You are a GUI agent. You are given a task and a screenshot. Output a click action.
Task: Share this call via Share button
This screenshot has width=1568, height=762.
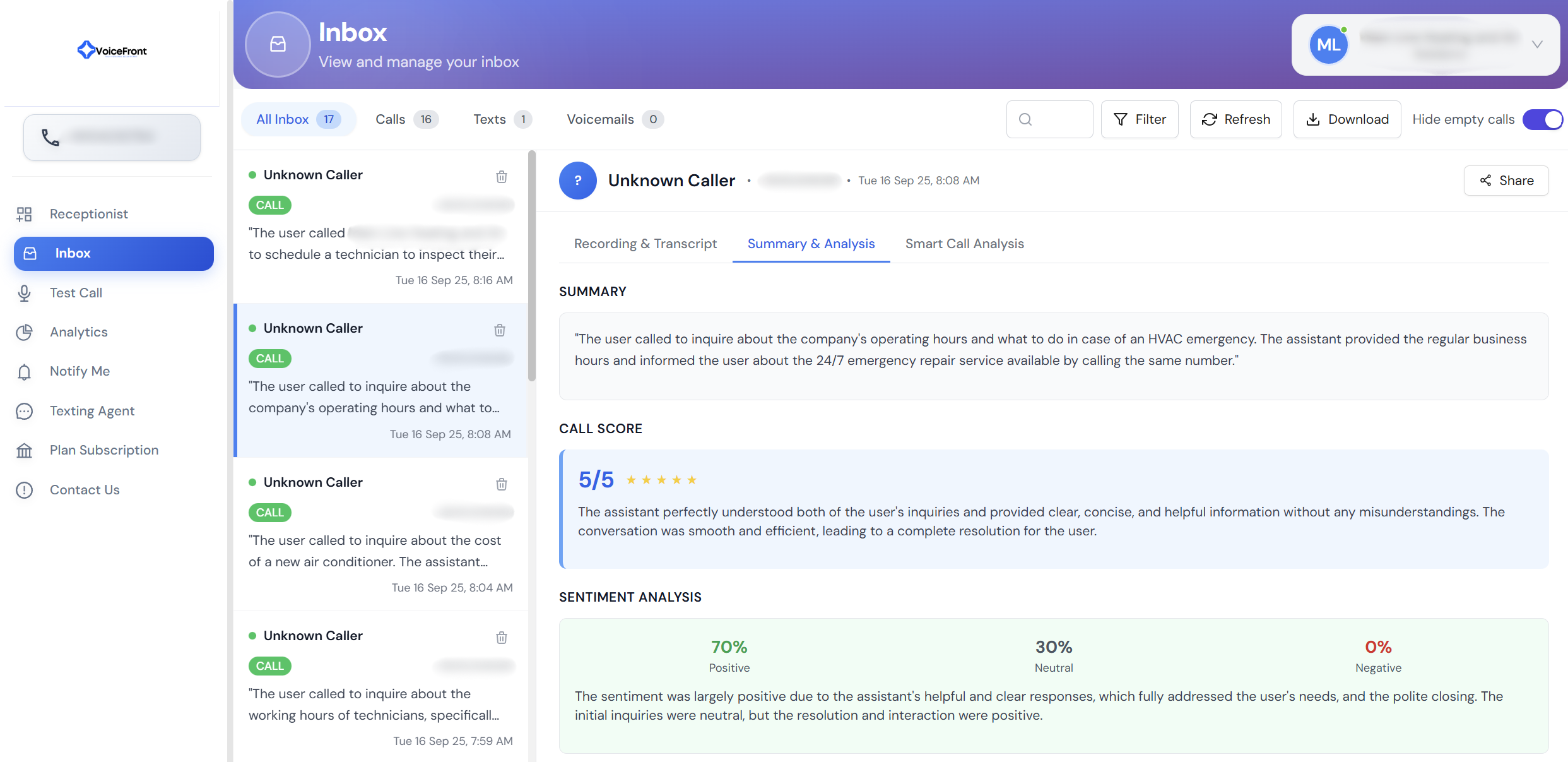click(1506, 181)
